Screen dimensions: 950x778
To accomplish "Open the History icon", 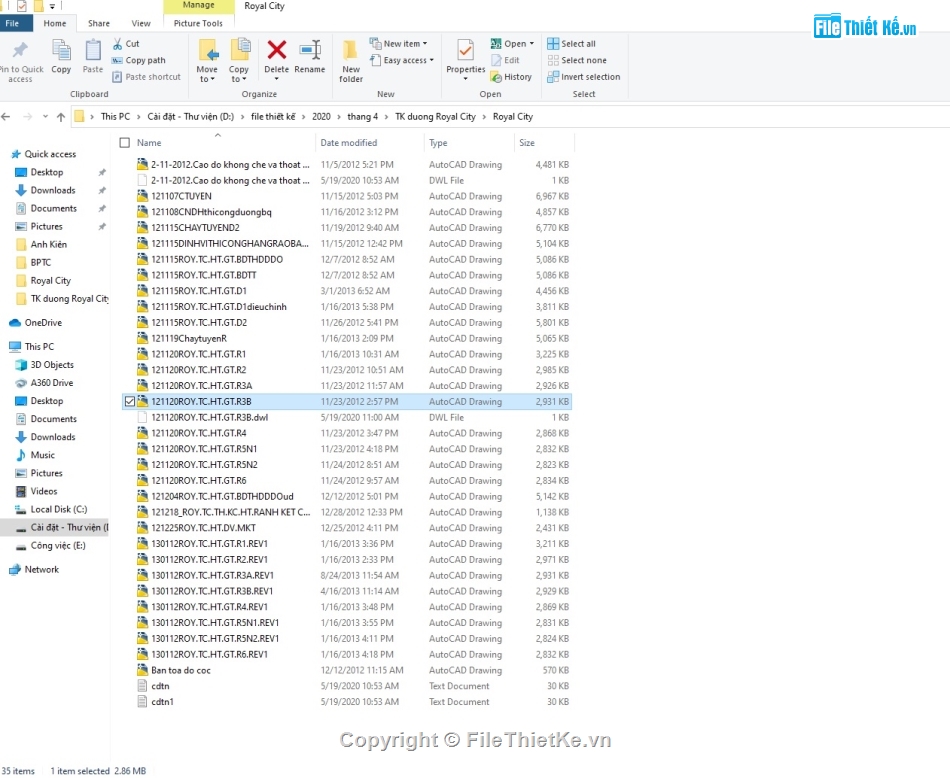I will click(x=496, y=77).
